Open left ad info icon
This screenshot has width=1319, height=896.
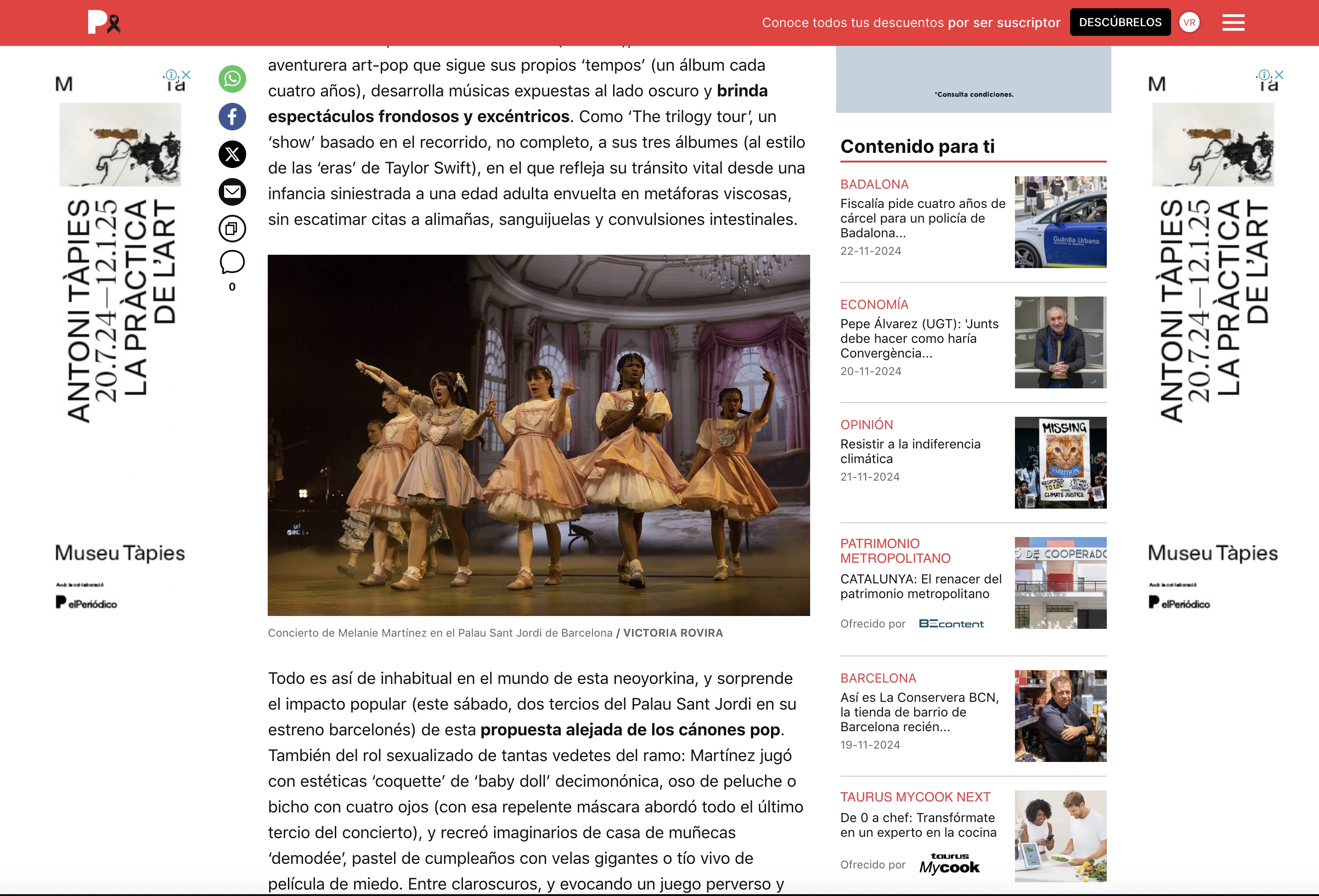[171, 75]
